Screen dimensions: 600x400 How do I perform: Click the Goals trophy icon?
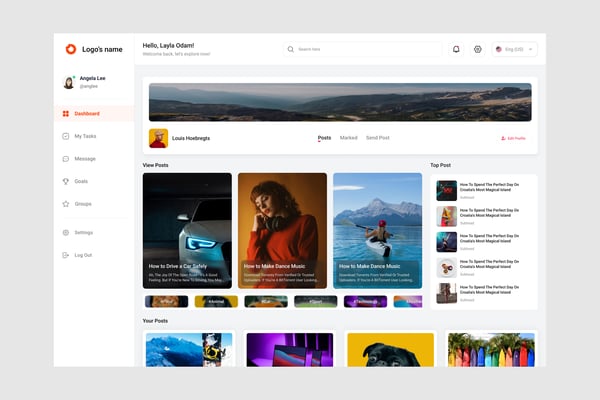click(66, 181)
